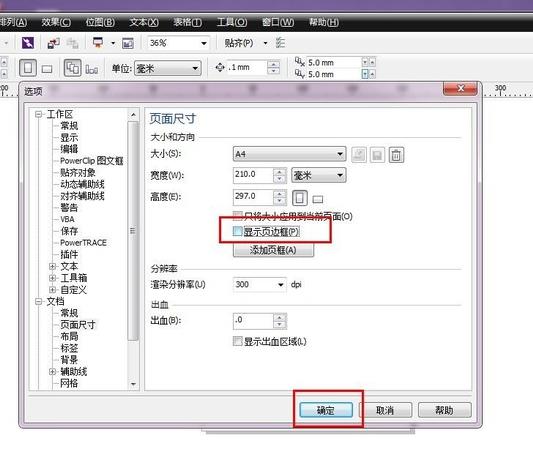Click the all pages layout icon
The image size is (533, 459).
(x=72, y=68)
